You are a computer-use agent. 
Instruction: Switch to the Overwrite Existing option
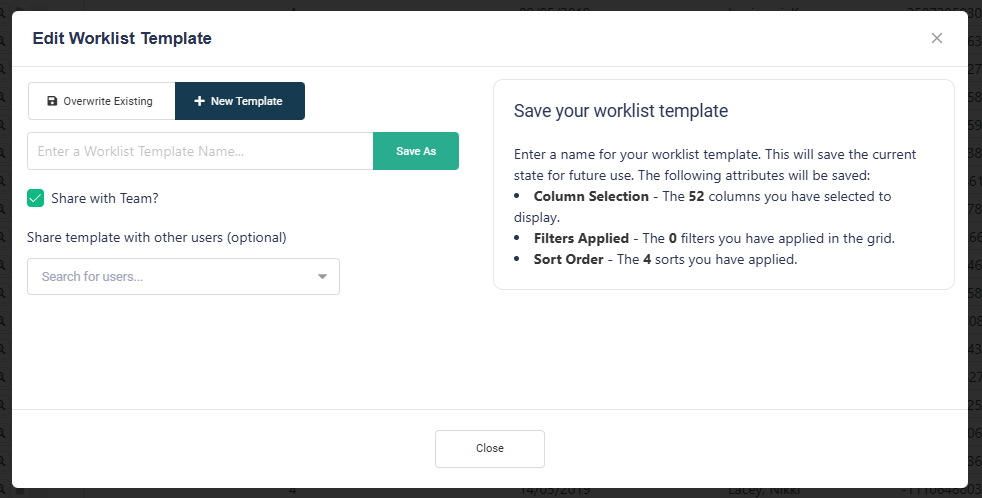tap(102, 101)
